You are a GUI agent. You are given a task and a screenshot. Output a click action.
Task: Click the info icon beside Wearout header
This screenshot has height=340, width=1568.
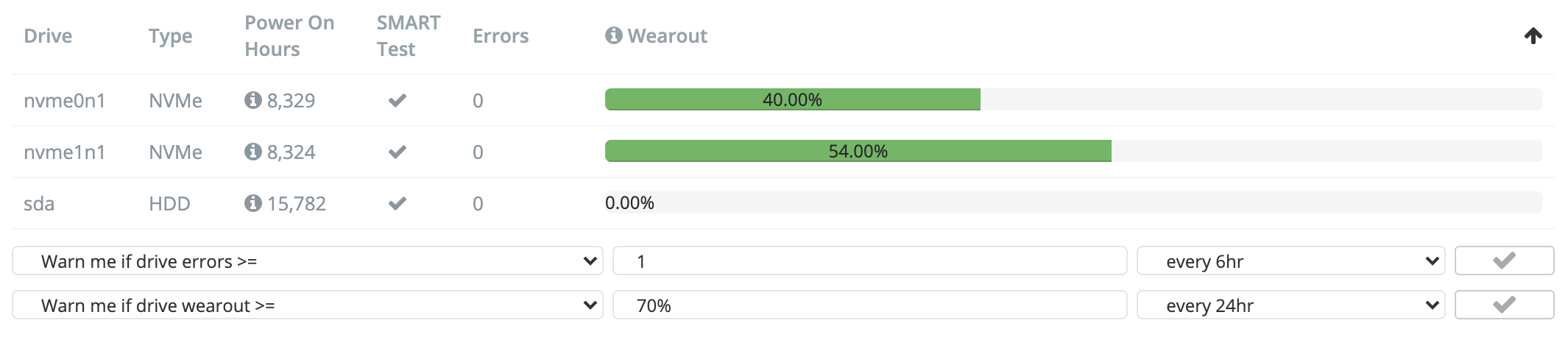pyautogui.click(x=613, y=35)
